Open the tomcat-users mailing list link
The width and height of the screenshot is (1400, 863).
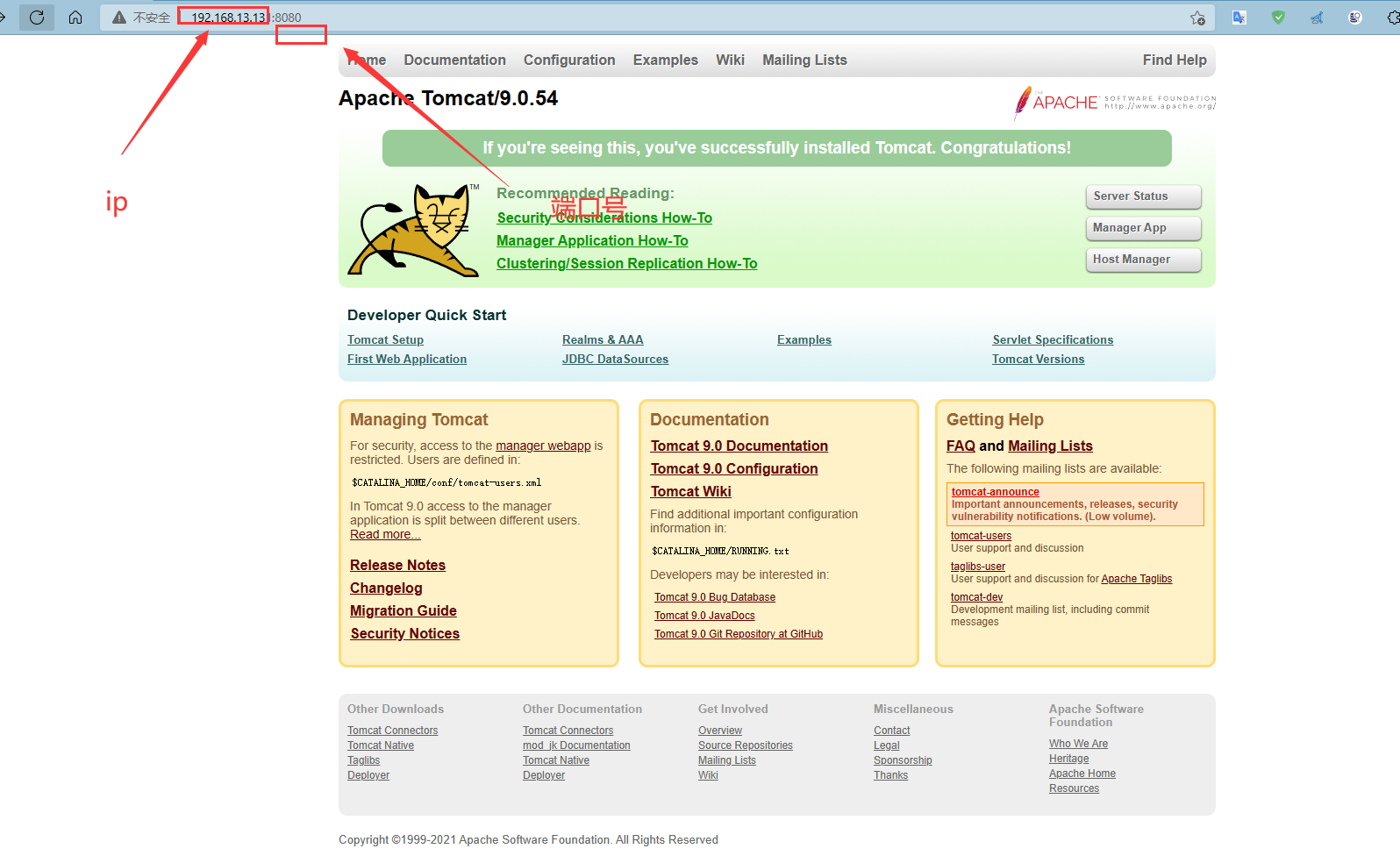click(981, 536)
